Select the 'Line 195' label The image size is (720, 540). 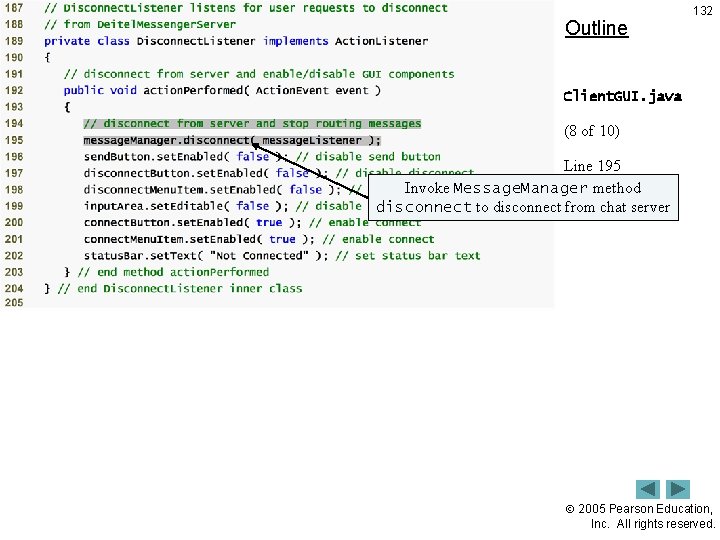point(592,166)
